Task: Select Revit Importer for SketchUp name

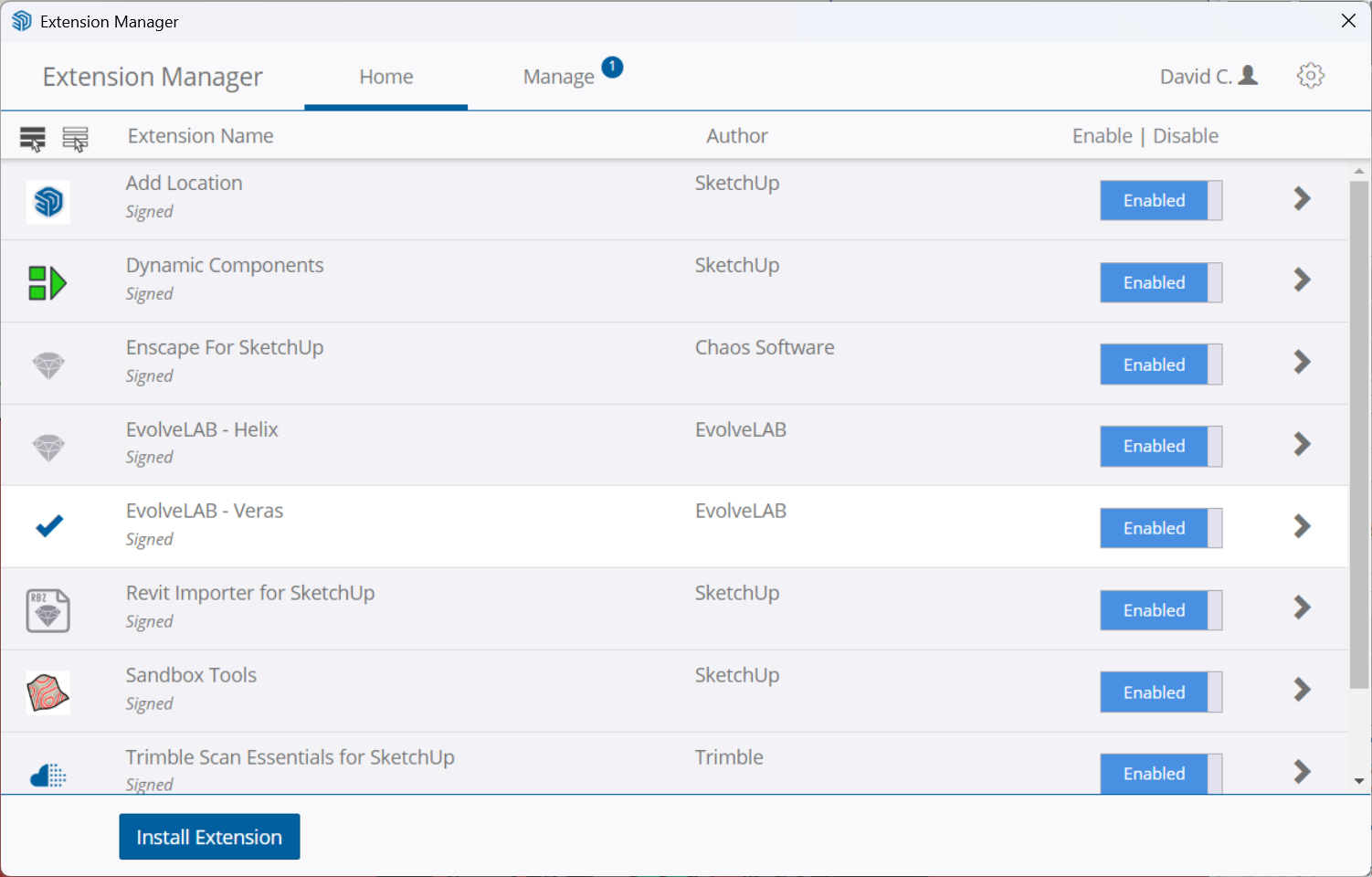Action: pyautogui.click(x=250, y=593)
